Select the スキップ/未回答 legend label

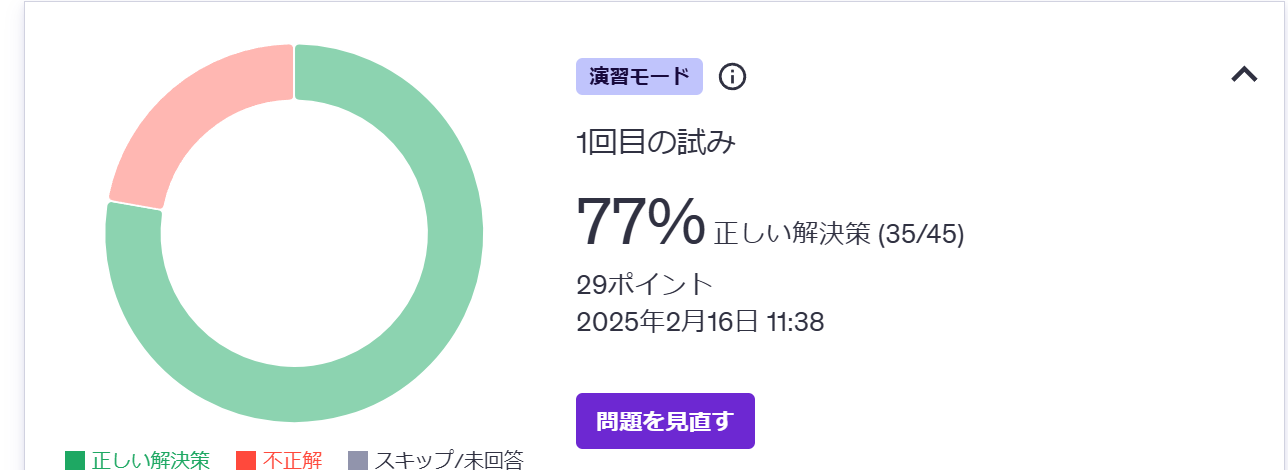pos(449,460)
